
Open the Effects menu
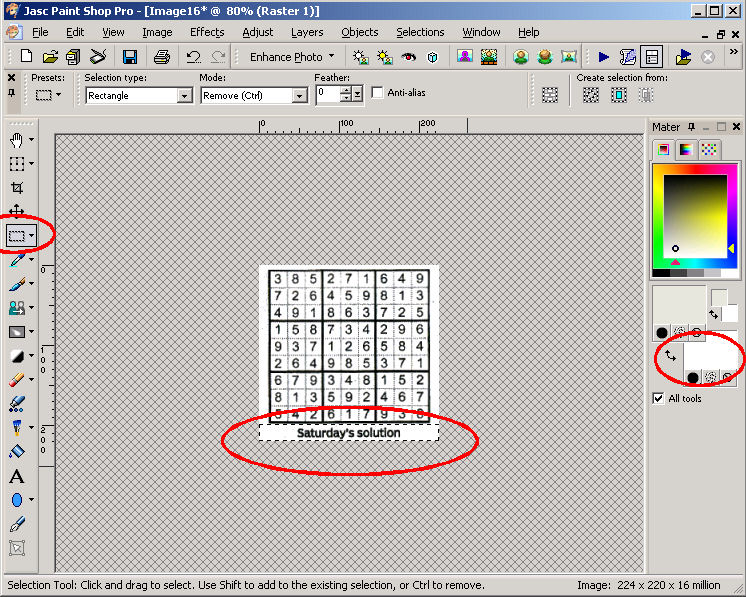207,32
